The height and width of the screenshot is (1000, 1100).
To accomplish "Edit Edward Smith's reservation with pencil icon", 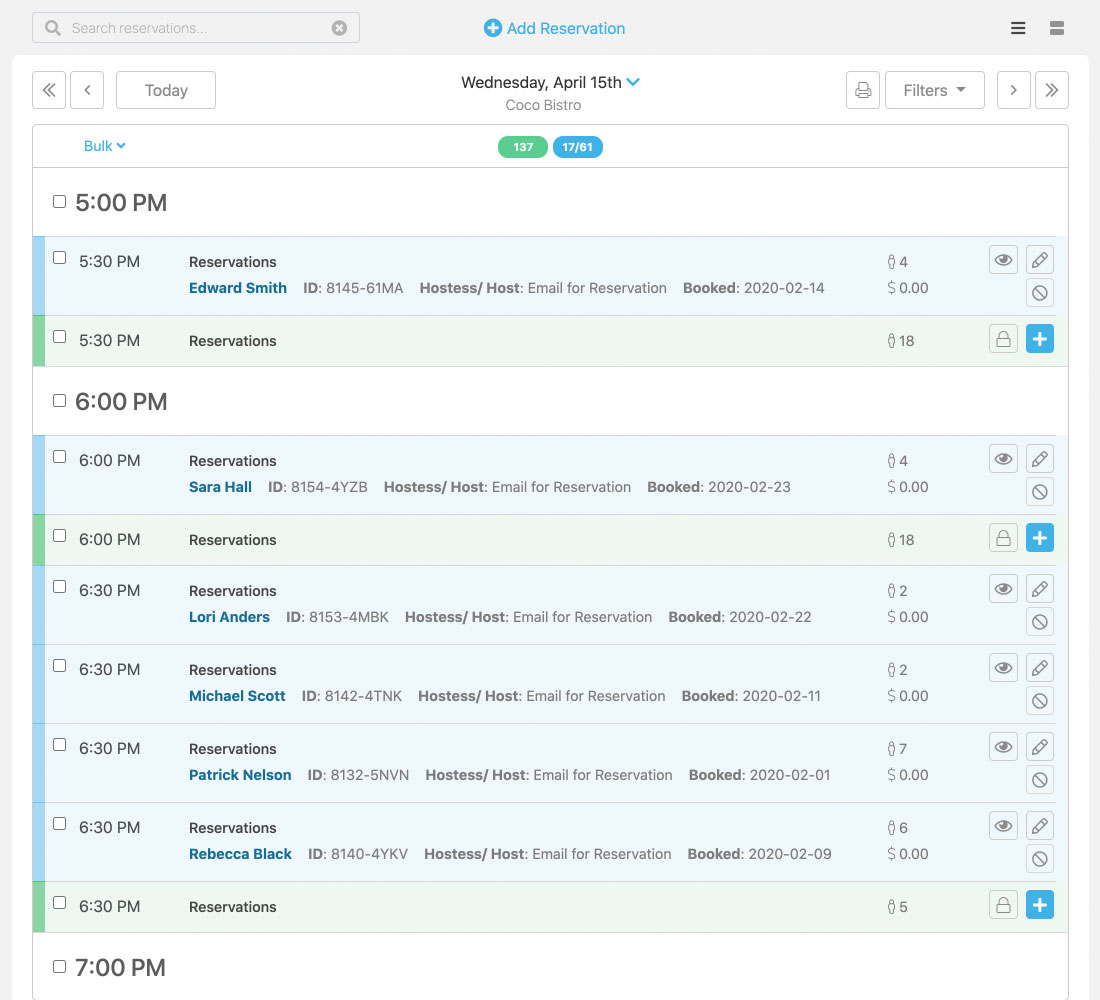I will pyautogui.click(x=1040, y=260).
